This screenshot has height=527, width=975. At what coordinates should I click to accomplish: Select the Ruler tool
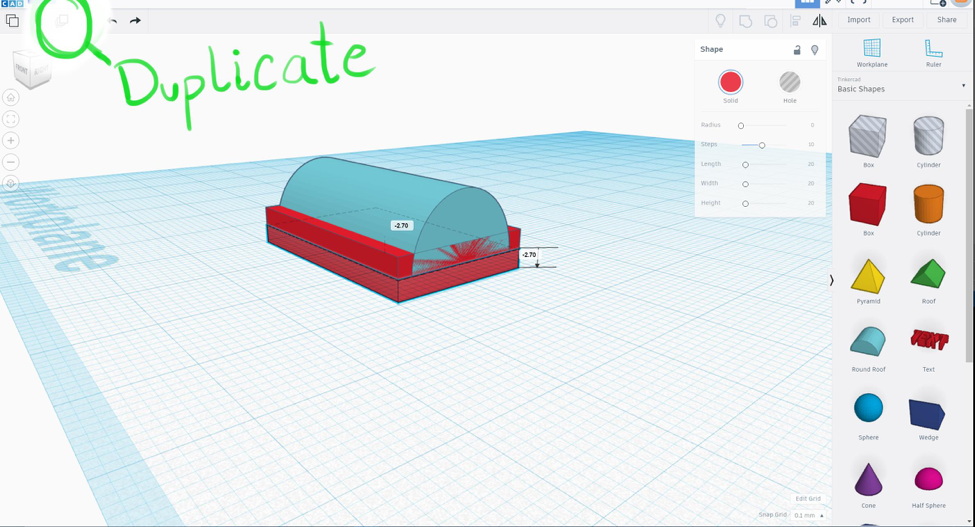click(933, 53)
